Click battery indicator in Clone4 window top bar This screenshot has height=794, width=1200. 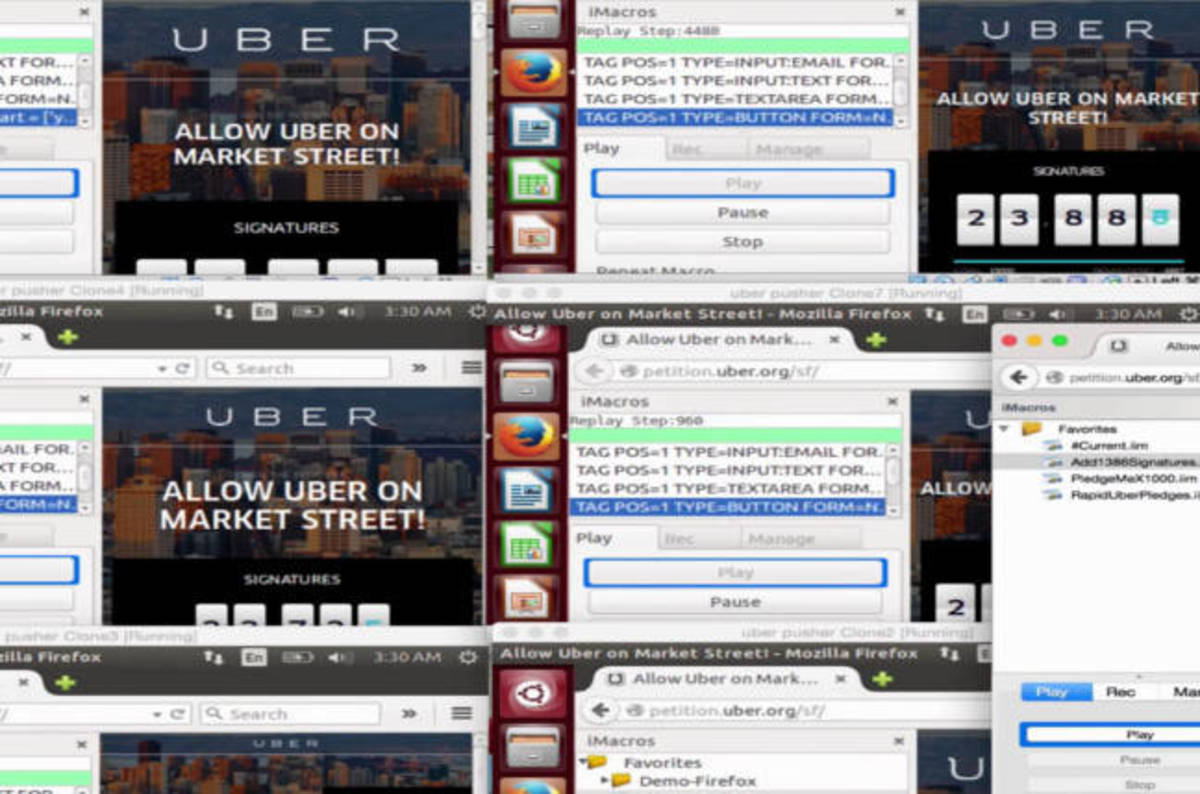point(306,312)
